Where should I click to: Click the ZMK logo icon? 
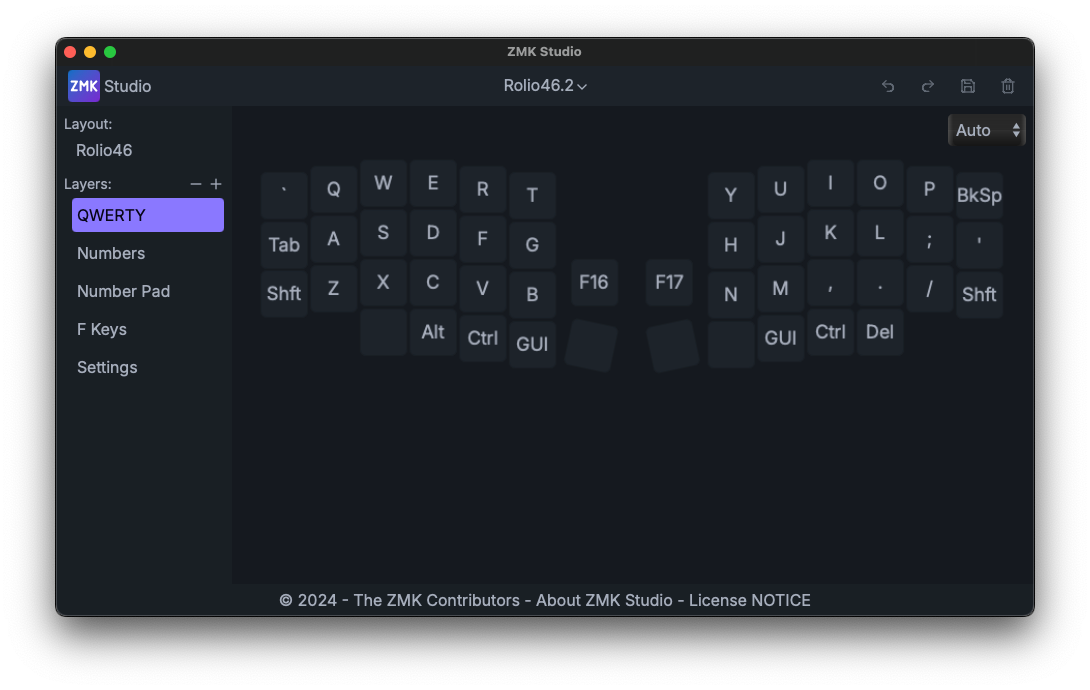tap(84, 86)
